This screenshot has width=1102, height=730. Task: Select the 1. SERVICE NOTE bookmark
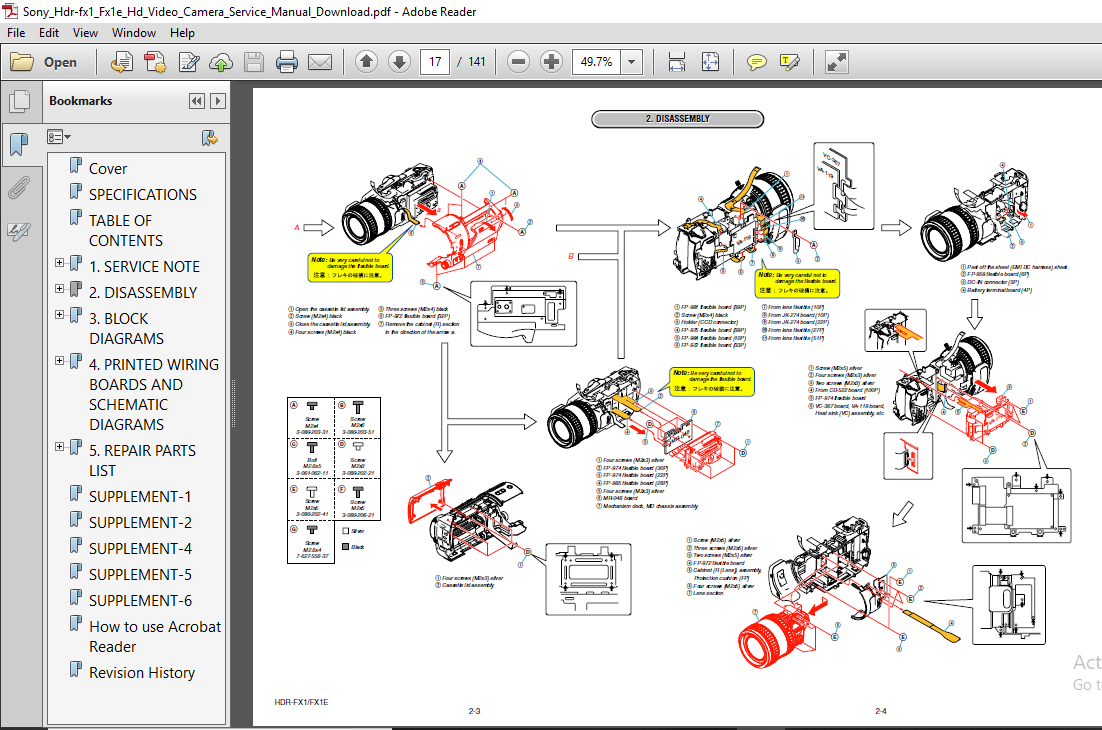coord(144,267)
